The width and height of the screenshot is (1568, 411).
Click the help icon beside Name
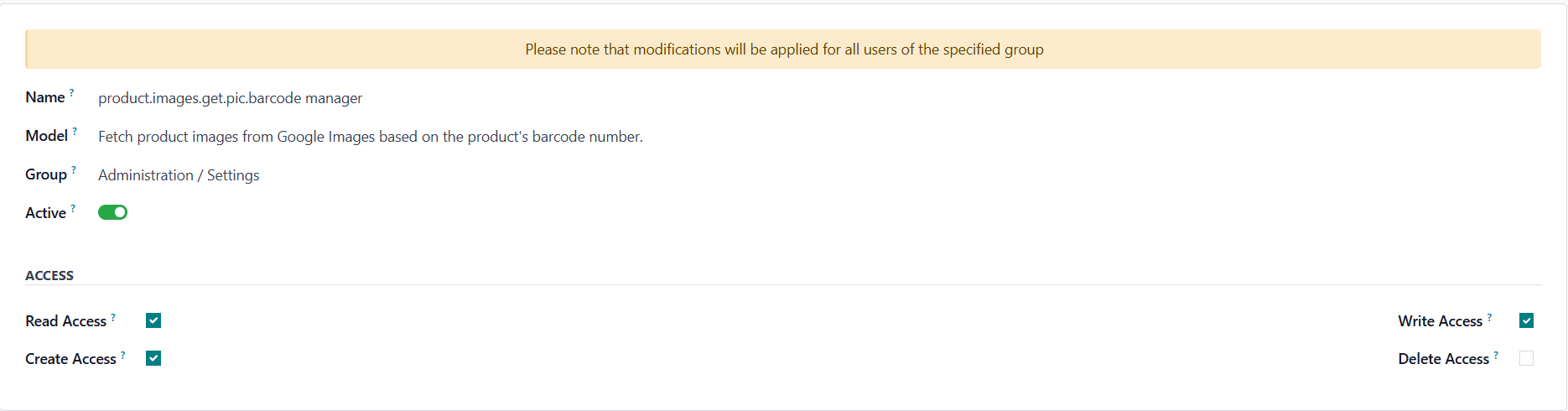pyautogui.click(x=72, y=92)
